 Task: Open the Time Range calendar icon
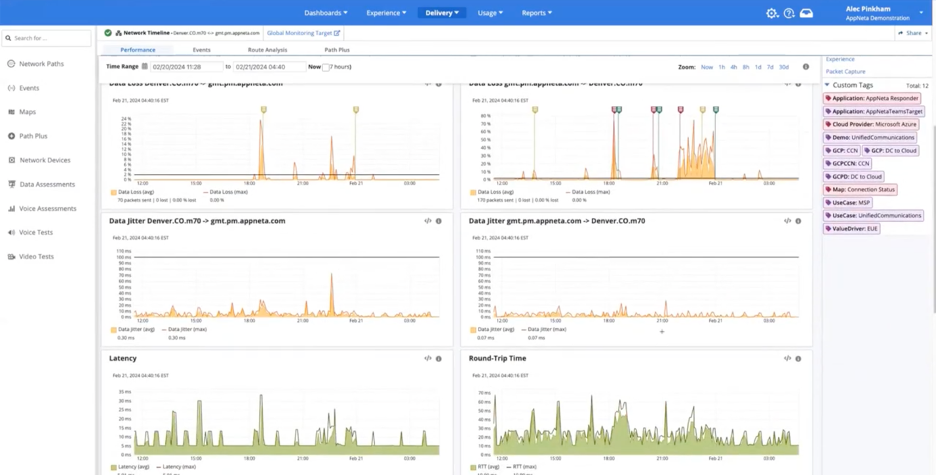[x=144, y=67]
